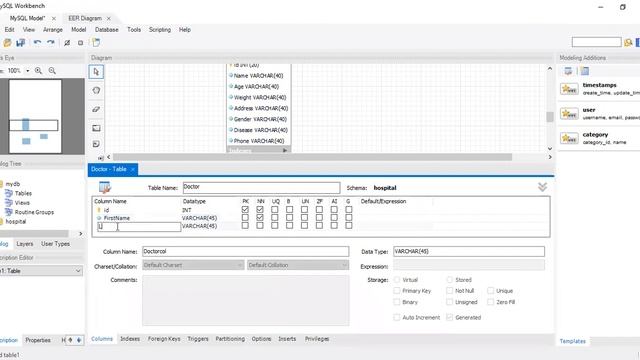Enable the Zero Fill checkbox
This screenshot has width=640, height=360.
coord(490,302)
